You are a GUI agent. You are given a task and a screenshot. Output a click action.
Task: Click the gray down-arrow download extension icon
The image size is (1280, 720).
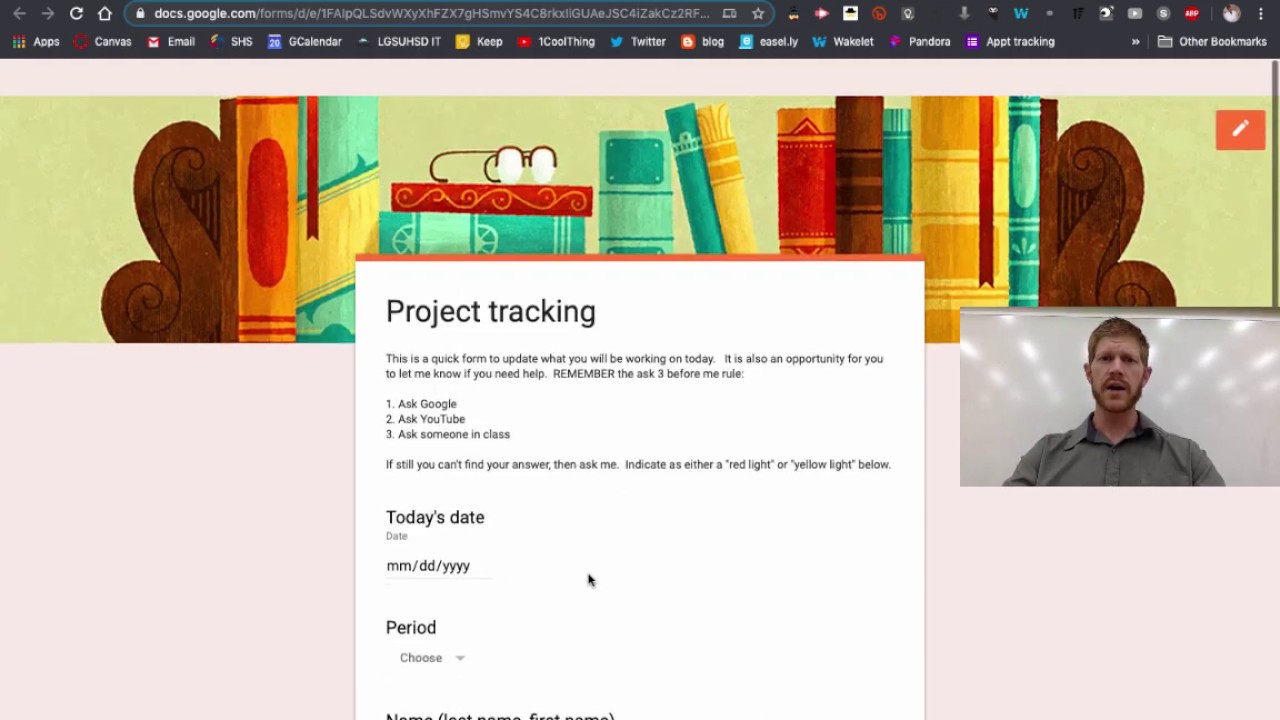[x=964, y=13]
